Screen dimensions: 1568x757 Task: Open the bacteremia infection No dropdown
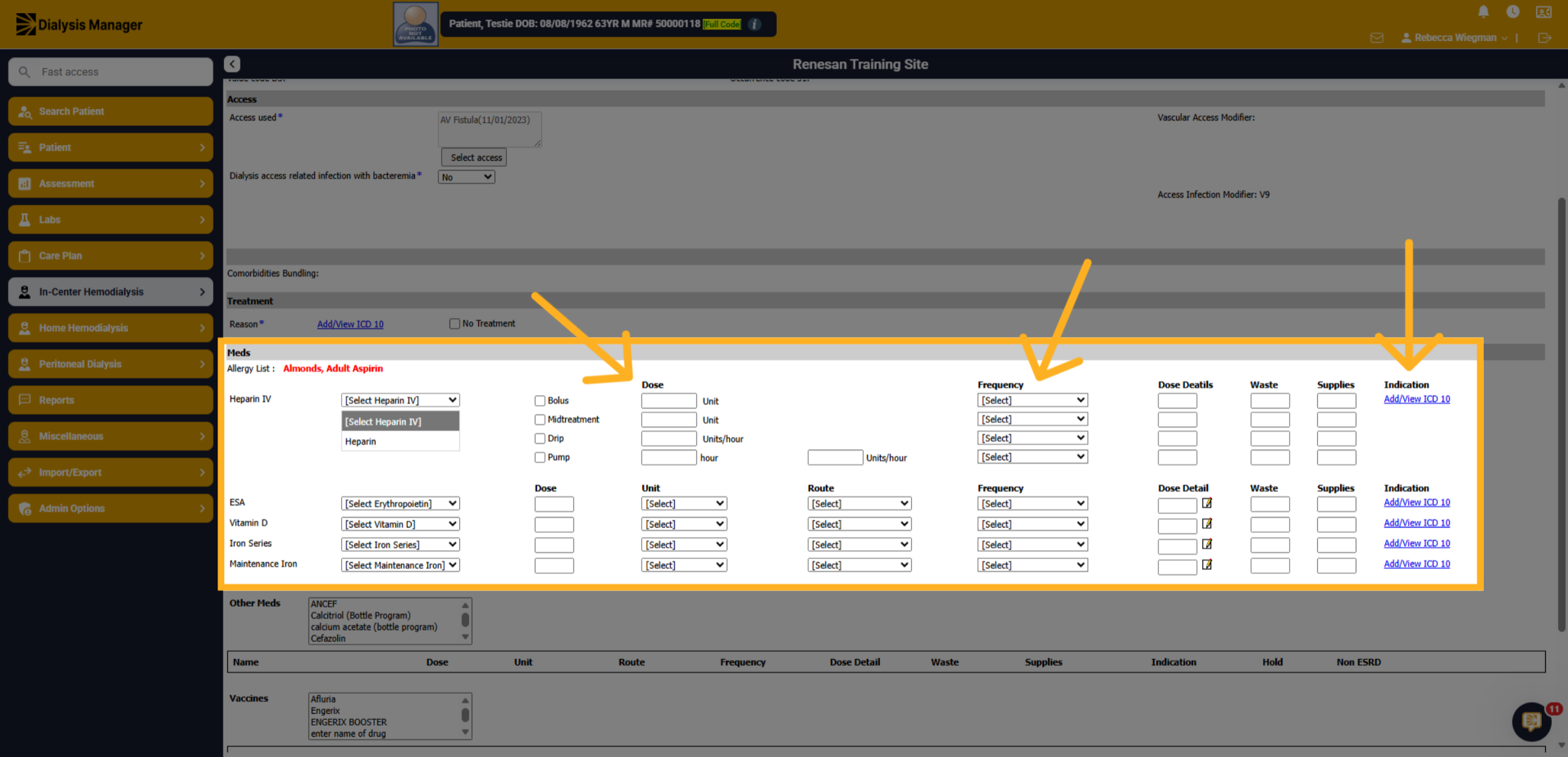click(x=466, y=177)
